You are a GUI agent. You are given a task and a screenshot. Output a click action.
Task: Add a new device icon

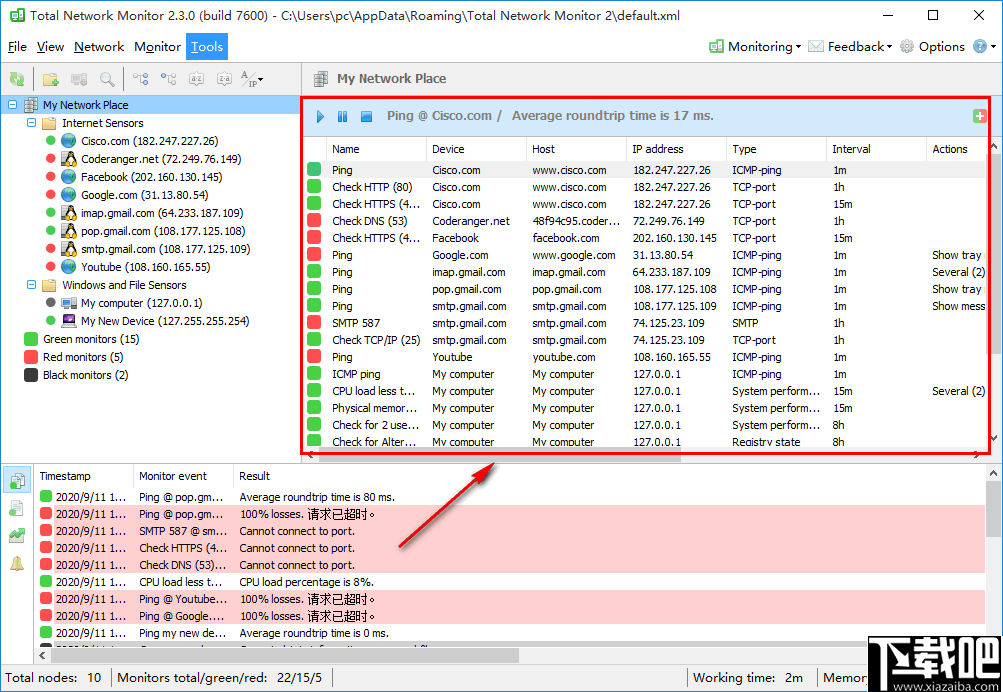[78, 78]
